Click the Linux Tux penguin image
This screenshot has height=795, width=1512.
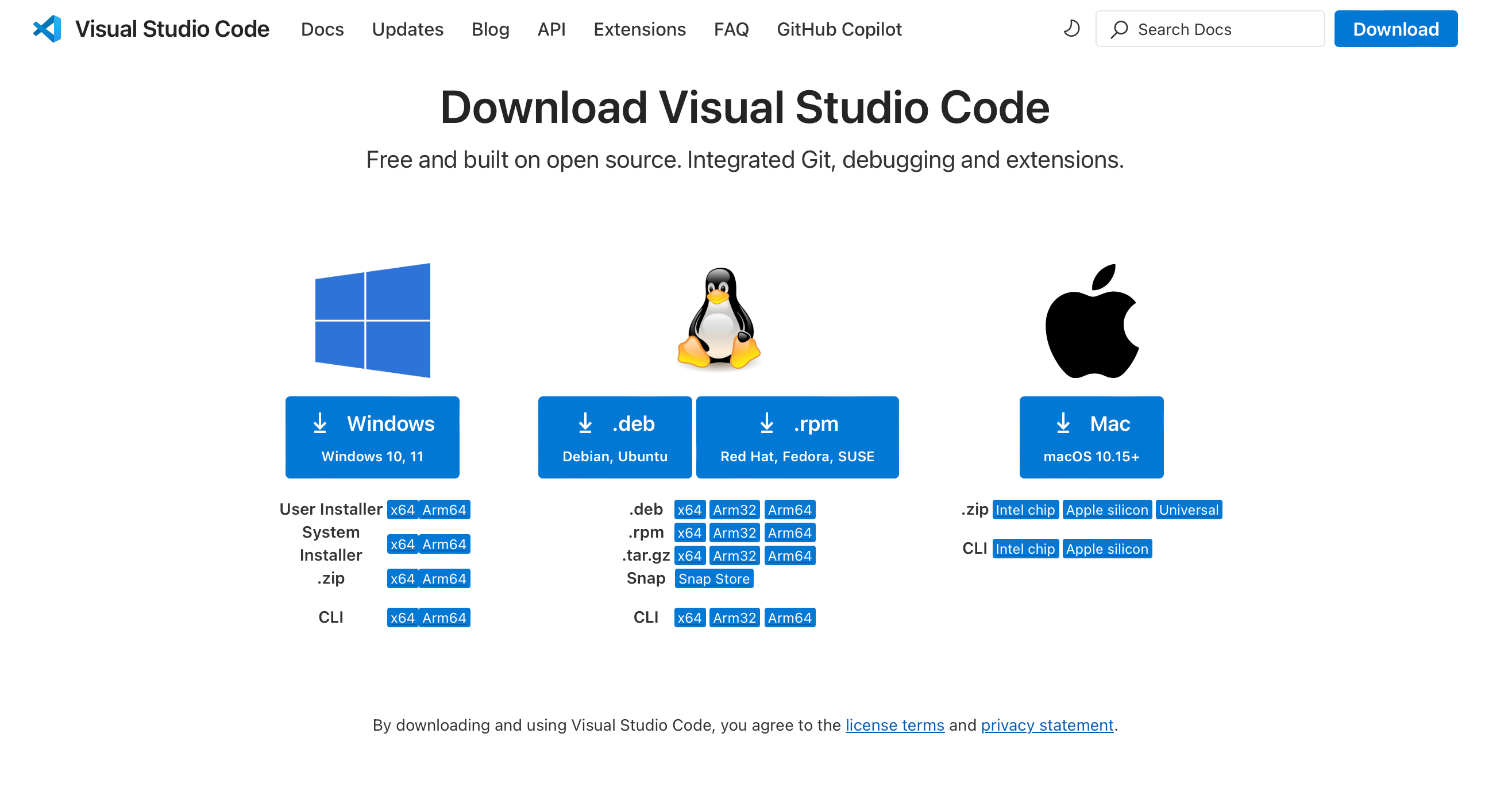point(719,319)
